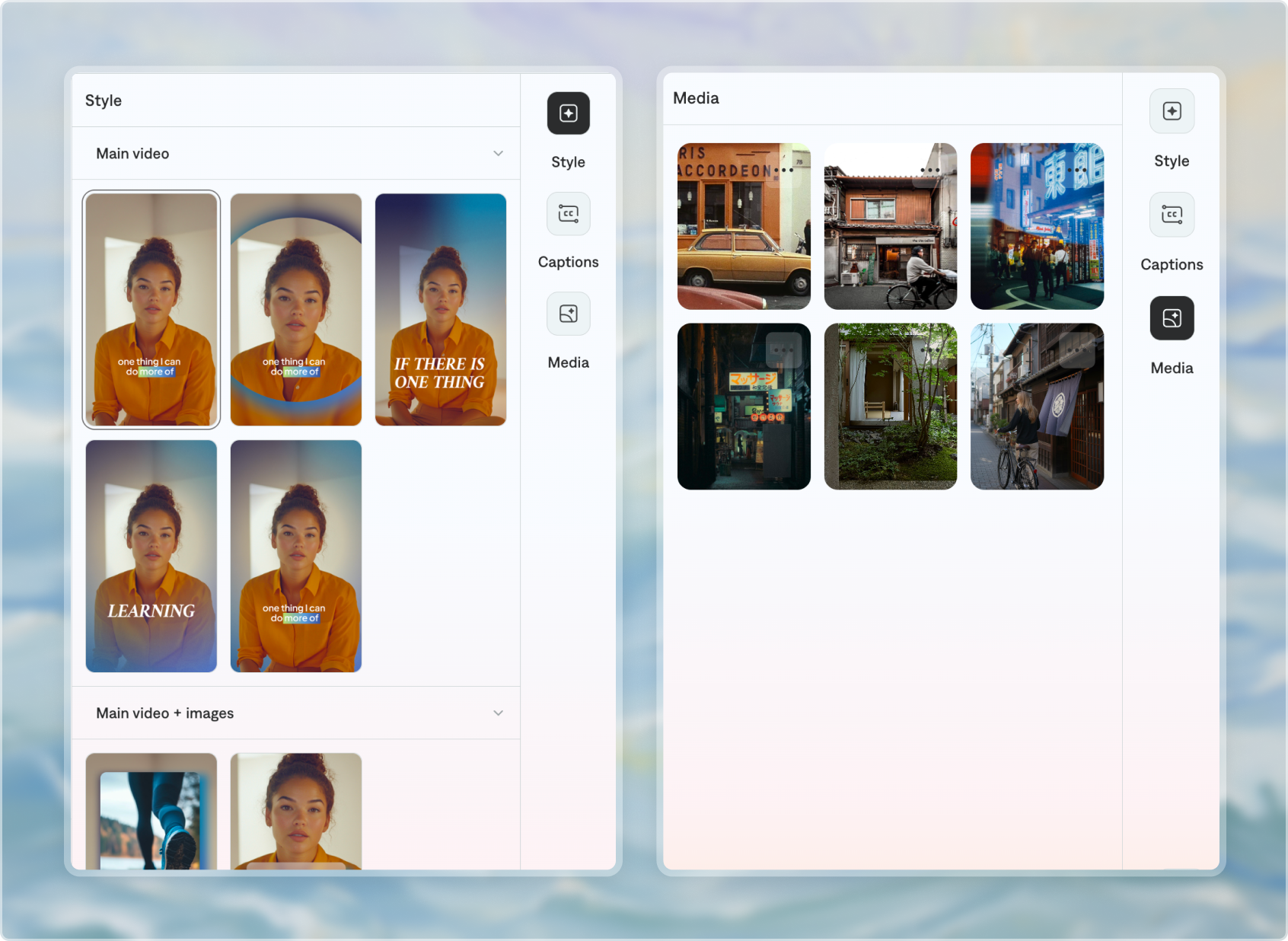Screen dimensions: 1288x941
Task: Collapse the Main video section chevron
Action: (x=498, y=154)
